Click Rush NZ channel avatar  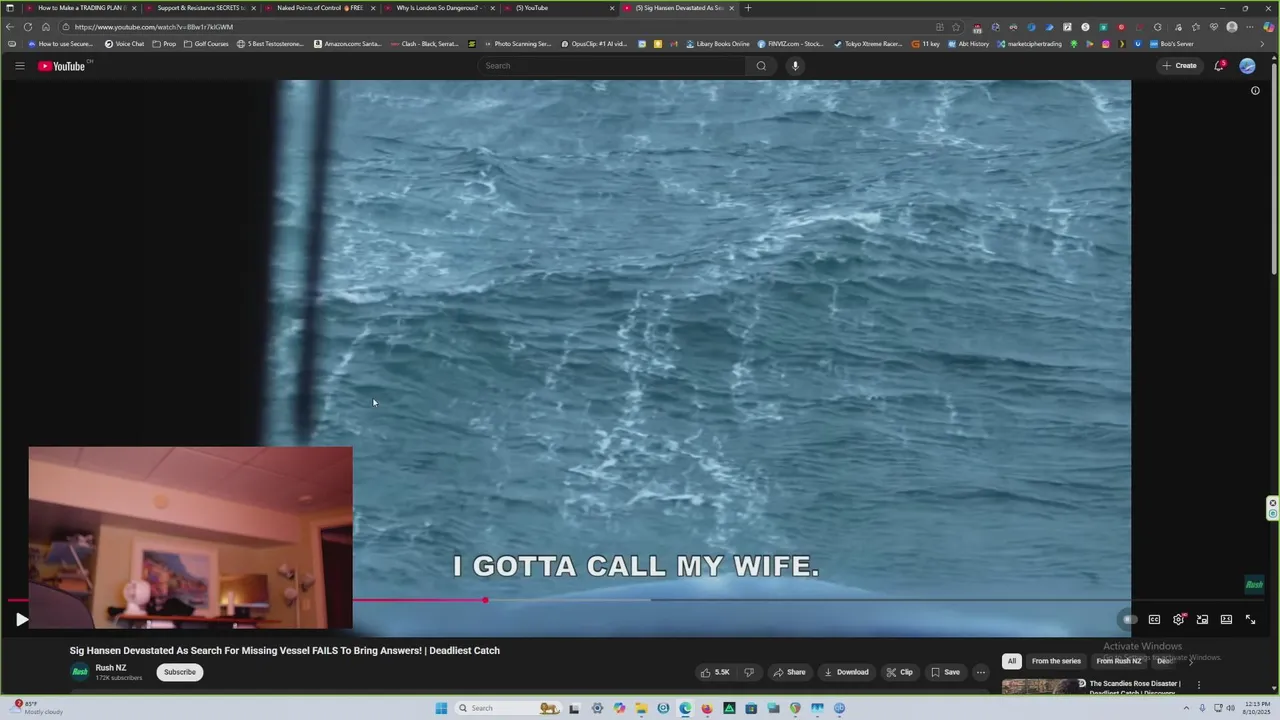80,672
